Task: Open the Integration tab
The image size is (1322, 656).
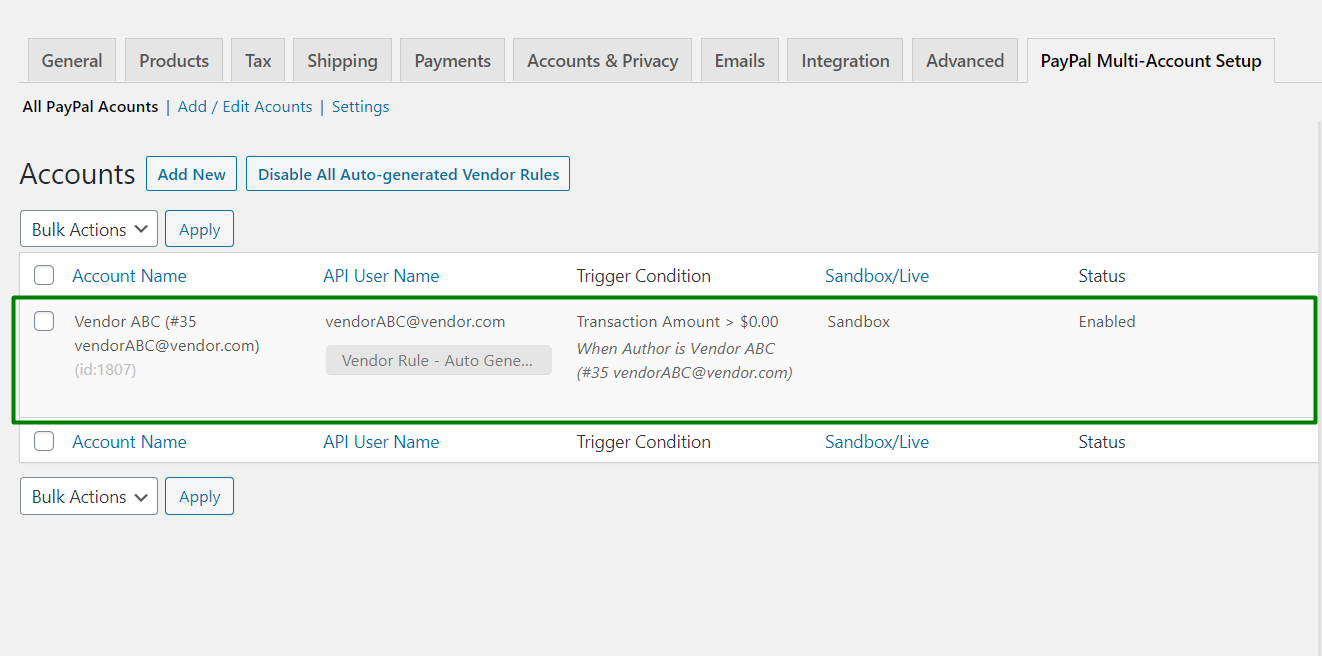Action: (845, 61)
